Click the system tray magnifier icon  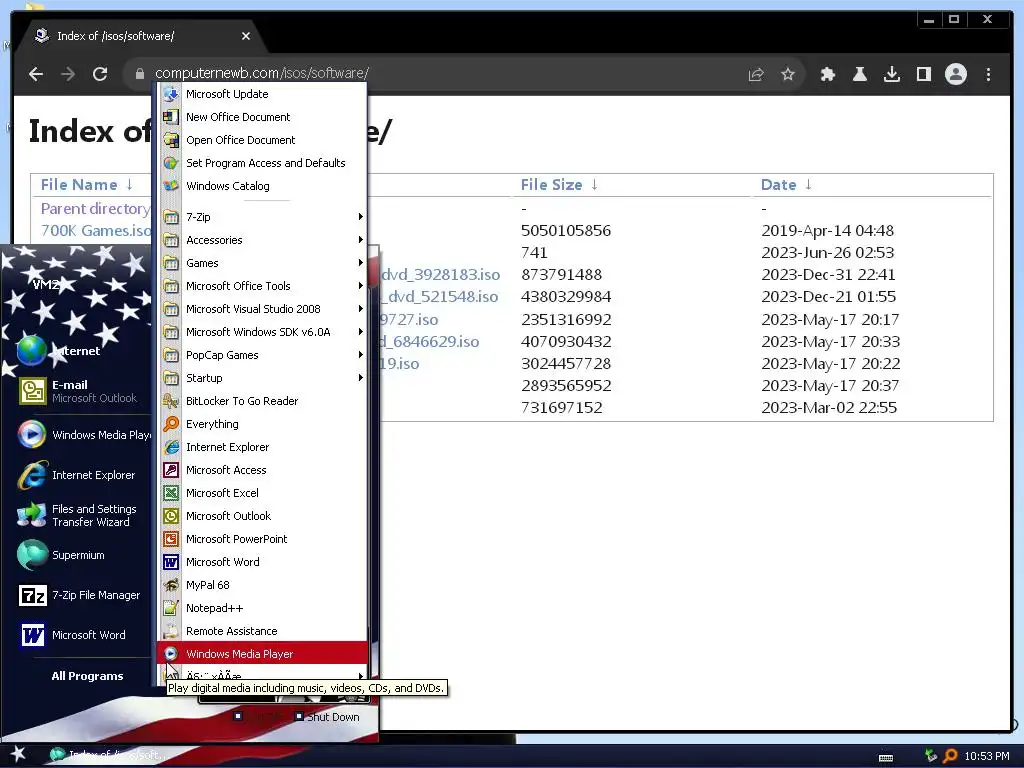tap(950, 756)
